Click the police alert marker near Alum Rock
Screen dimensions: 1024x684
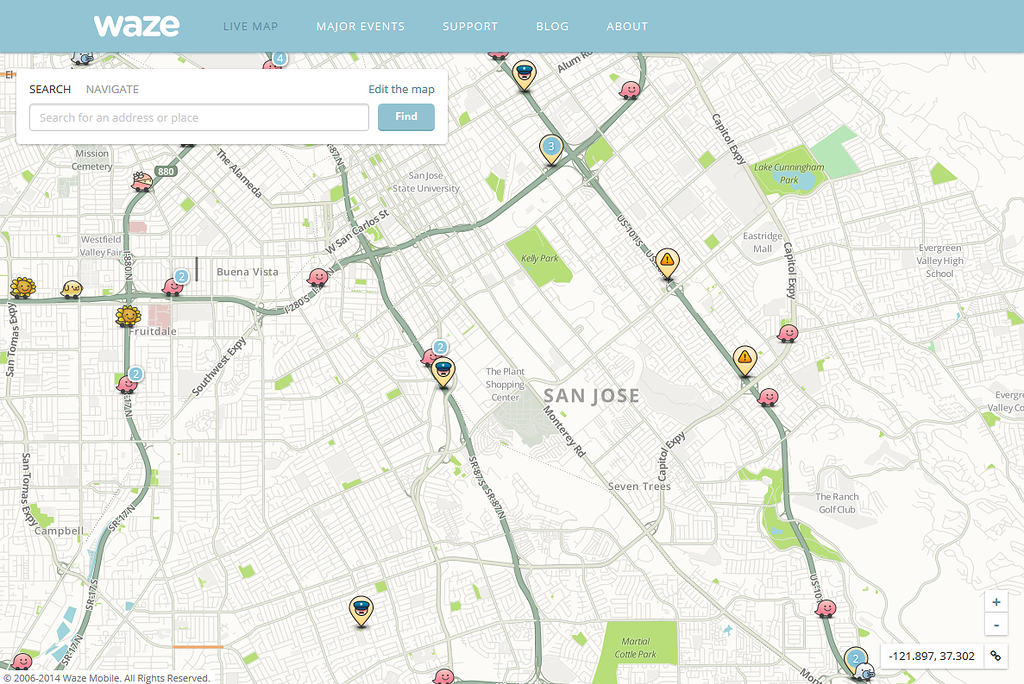pos(522,73)
